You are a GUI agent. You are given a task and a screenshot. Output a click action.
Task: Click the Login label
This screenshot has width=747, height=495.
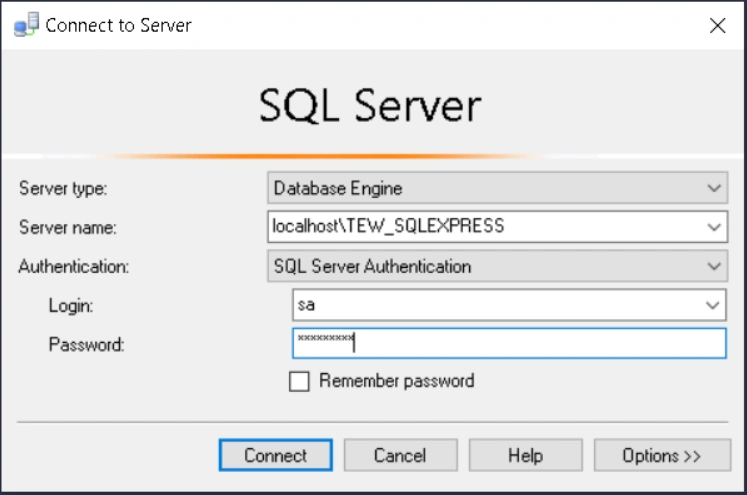69,305
